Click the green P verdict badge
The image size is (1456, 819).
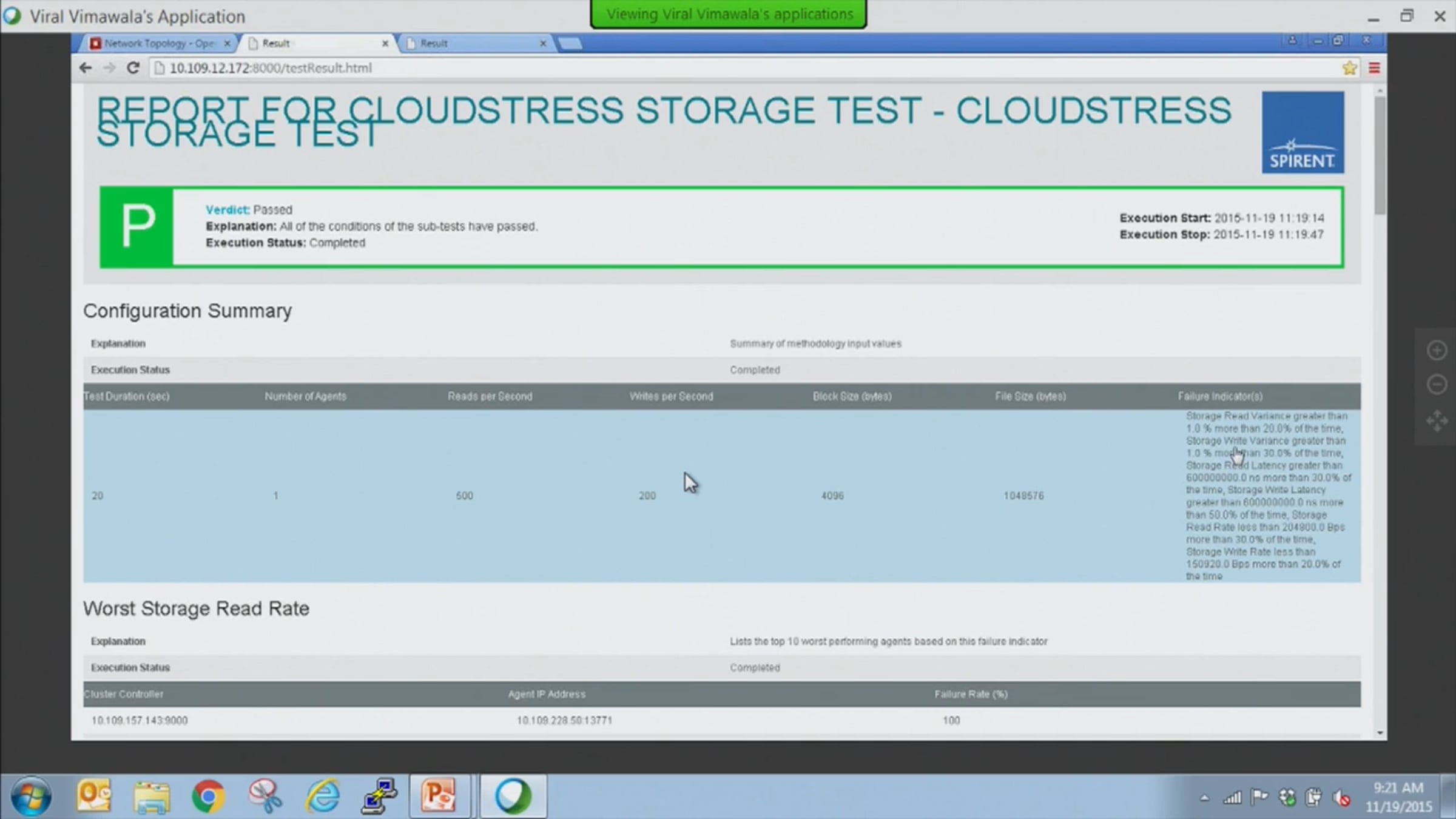137,227
